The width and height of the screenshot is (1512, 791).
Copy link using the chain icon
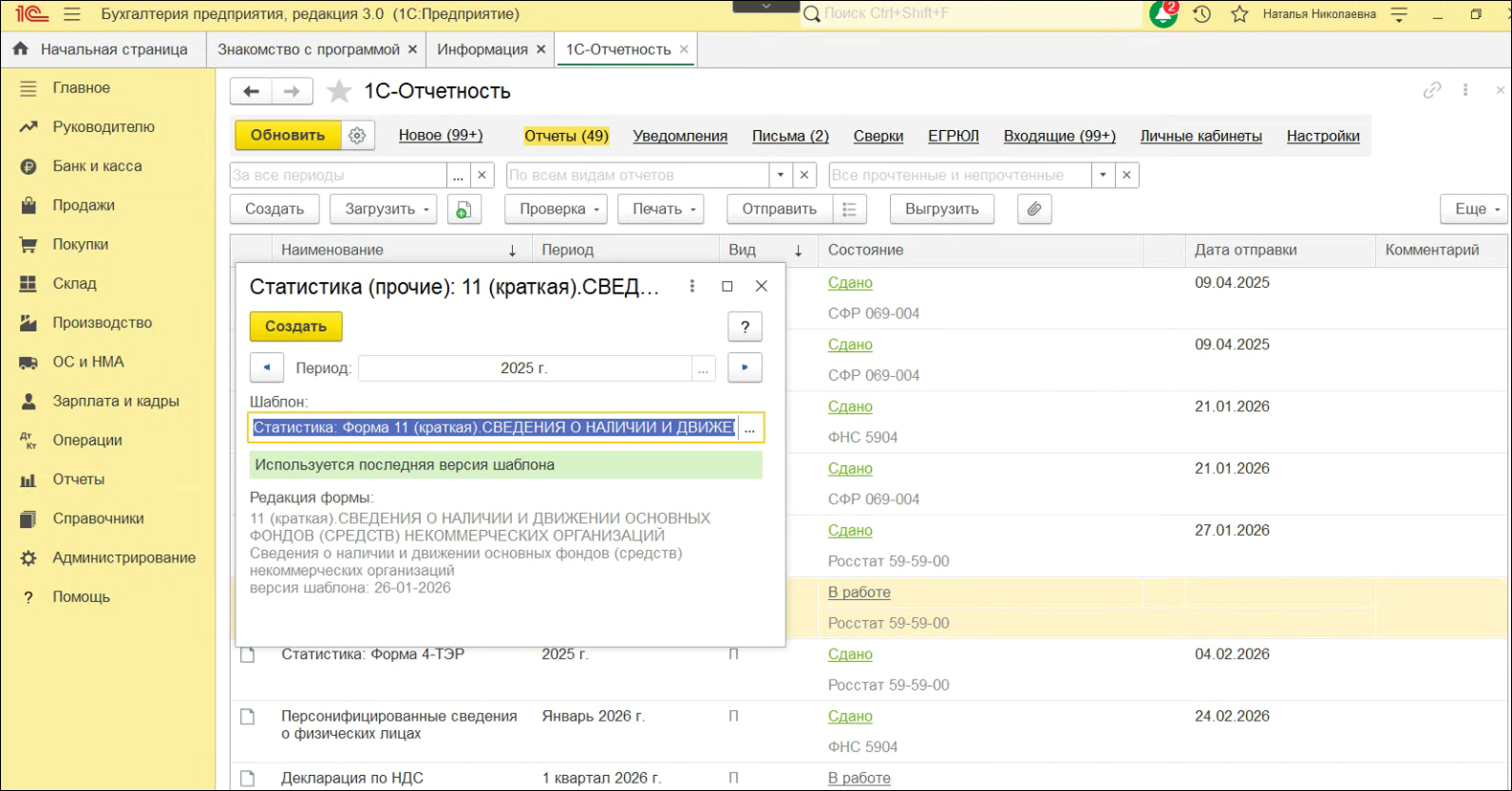click(1432, 90)
